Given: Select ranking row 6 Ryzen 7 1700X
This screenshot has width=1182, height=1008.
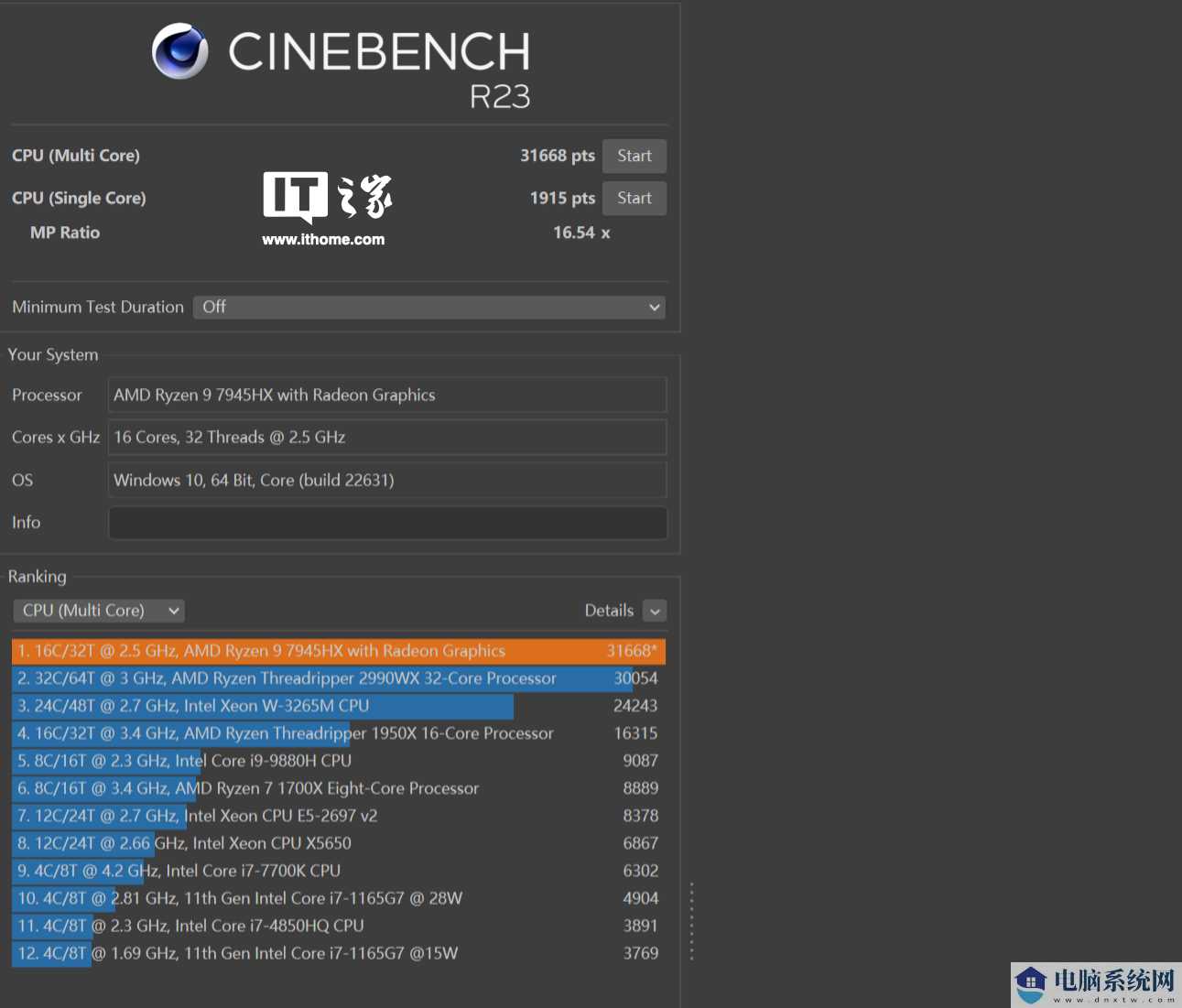Looking at the screenshot, I should 339,788.
